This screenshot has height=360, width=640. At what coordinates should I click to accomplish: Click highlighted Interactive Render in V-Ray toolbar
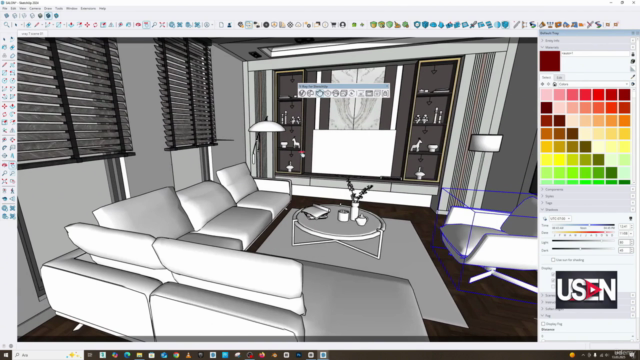(x=319, y=93)
